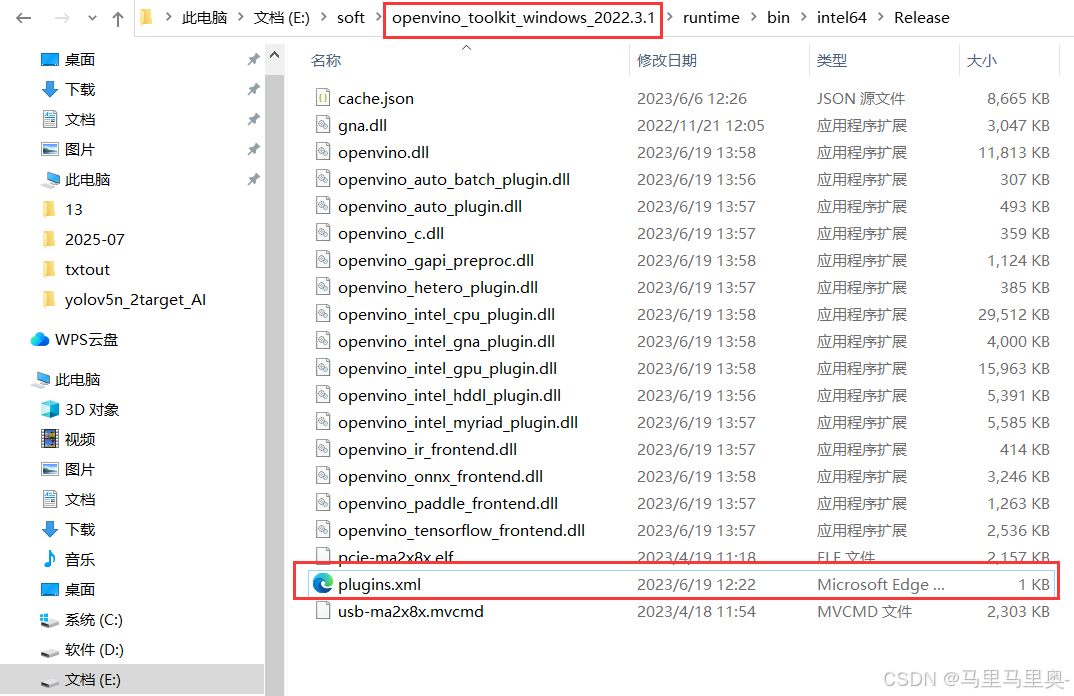1074x696 pixels.
Task: Click 文档 (E:) breadcrumb segment
Action: tap(282, 18)
